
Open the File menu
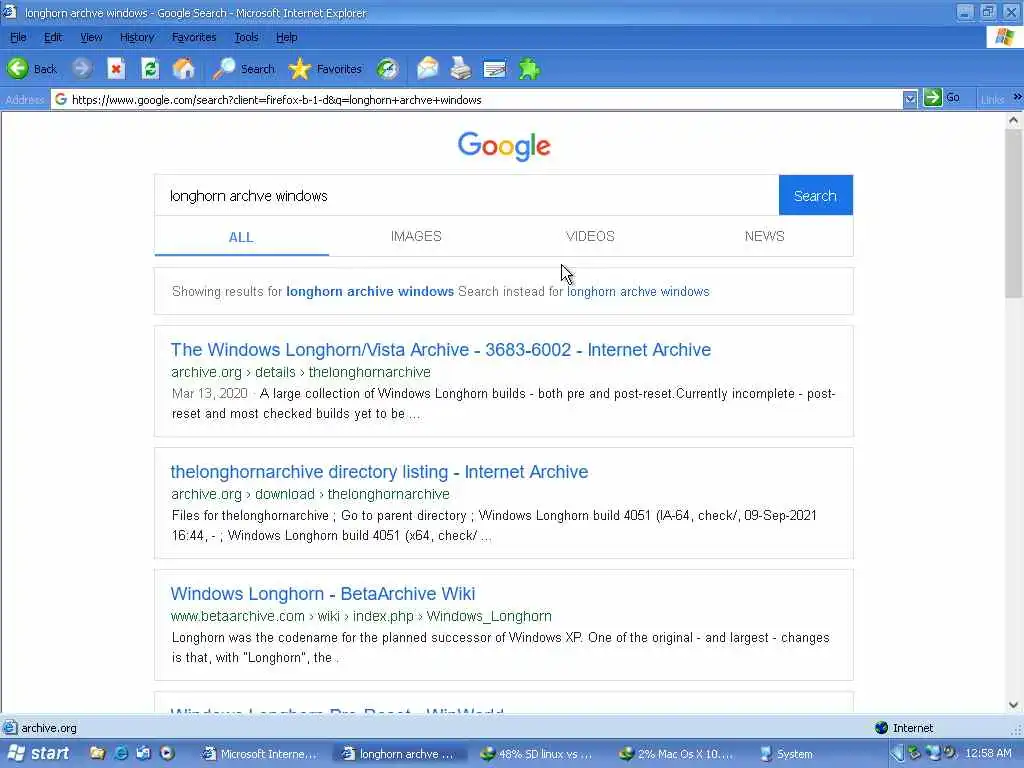18,37
